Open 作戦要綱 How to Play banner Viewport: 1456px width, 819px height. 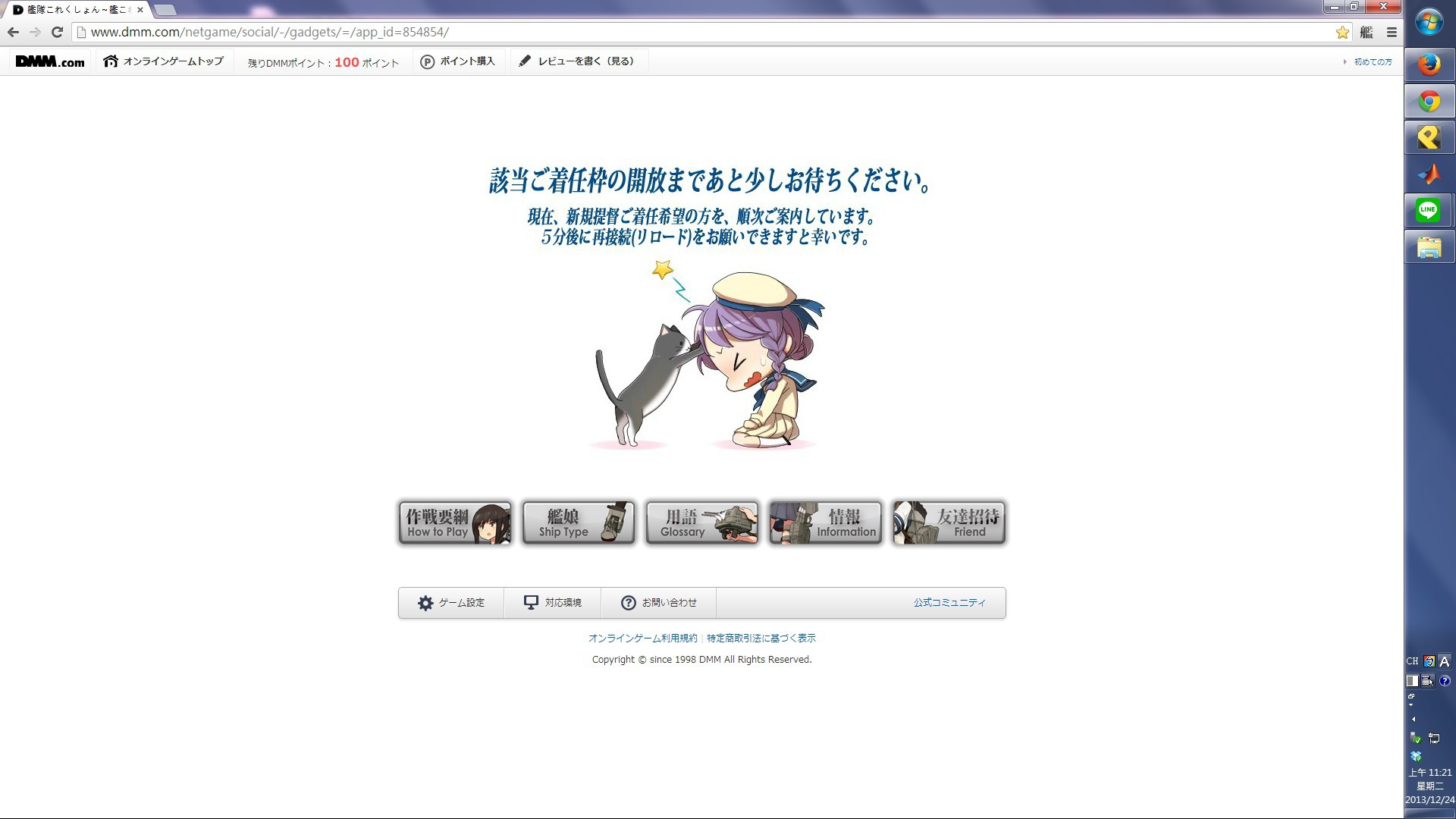455,522
